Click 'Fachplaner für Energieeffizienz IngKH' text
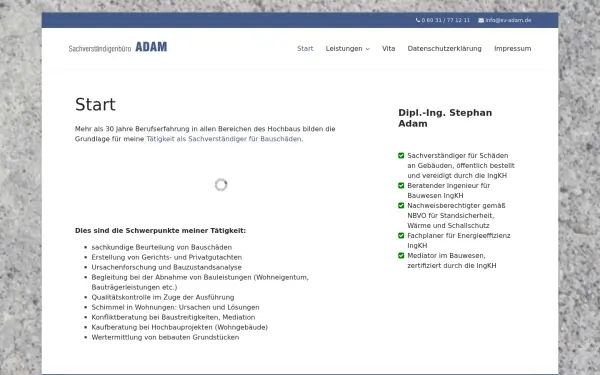 coord(458,240)
